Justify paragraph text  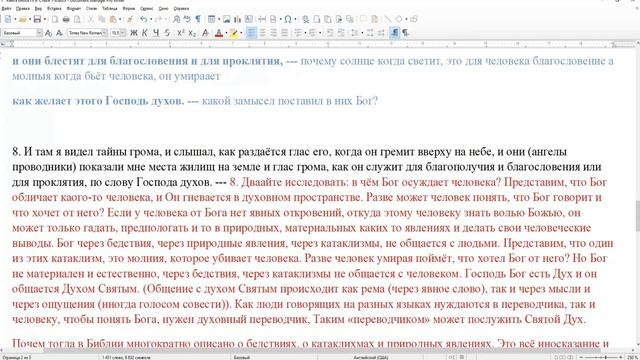285,33
